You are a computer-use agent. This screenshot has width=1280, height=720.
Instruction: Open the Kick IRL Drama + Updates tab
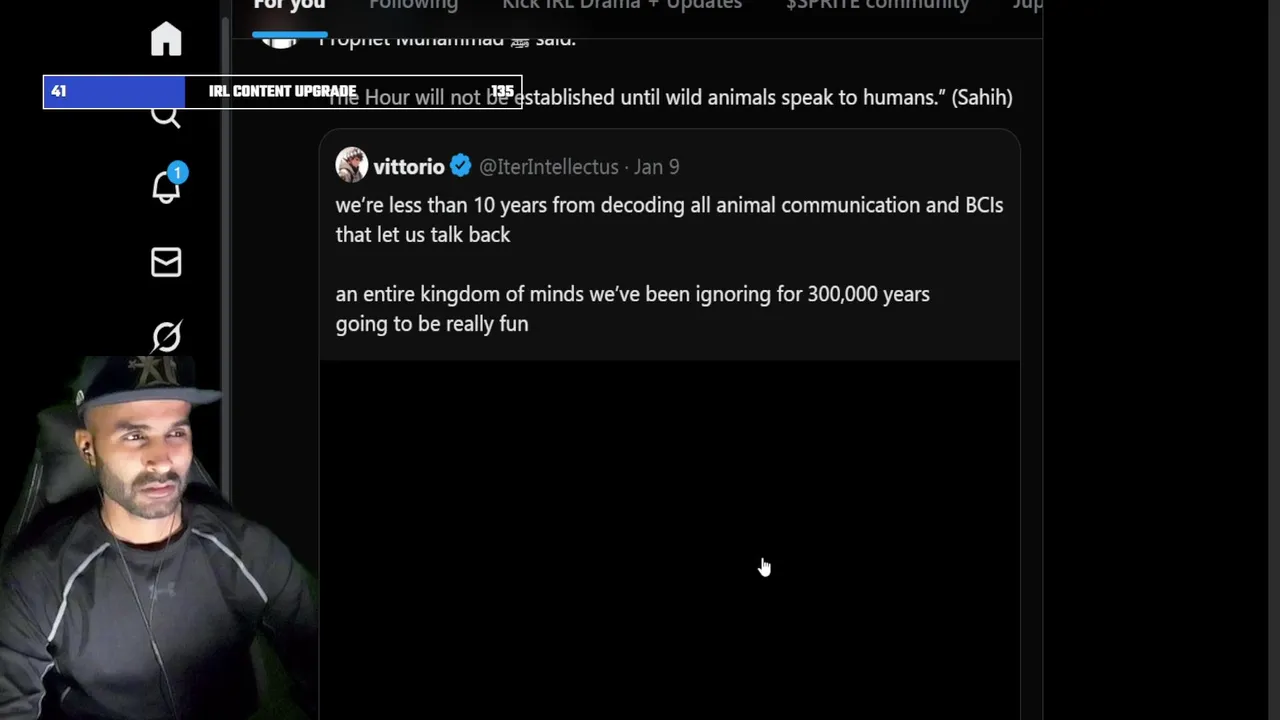pyautogui.click(x=622, y=6)
